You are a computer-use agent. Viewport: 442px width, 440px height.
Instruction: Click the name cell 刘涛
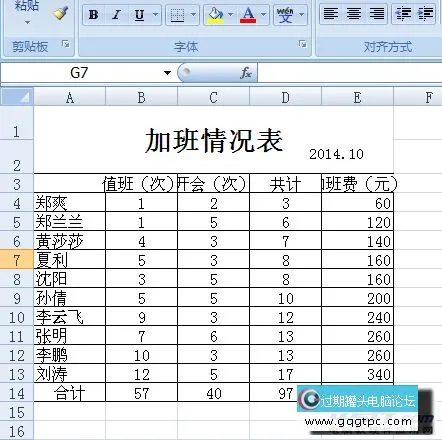[x=70, y=374]
